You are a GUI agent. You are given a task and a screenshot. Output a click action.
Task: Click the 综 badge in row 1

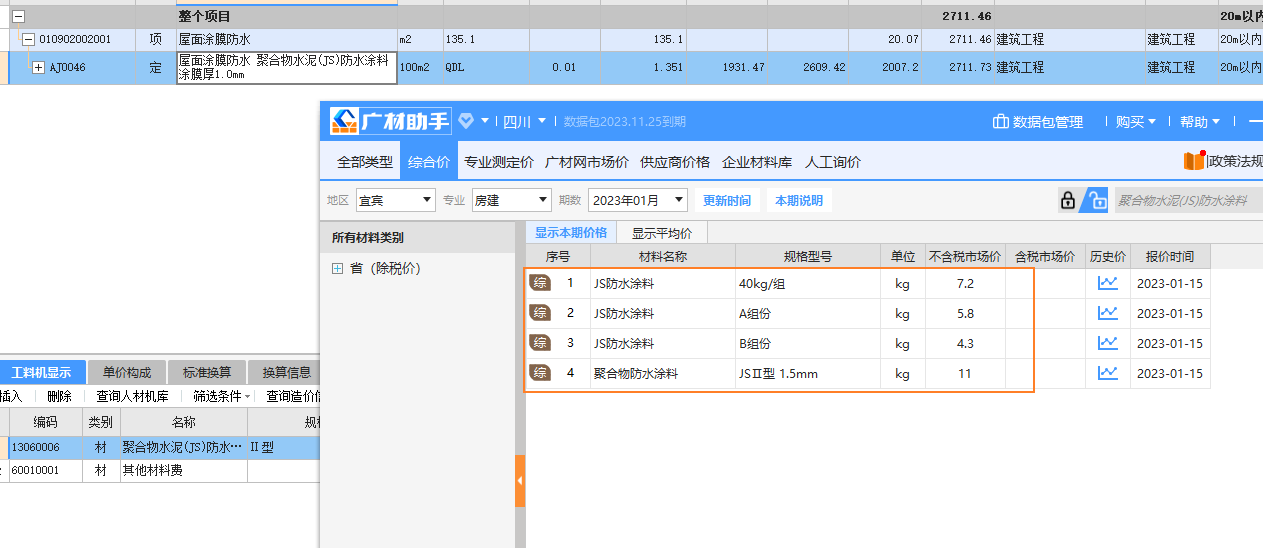click(x=540, y=283)
